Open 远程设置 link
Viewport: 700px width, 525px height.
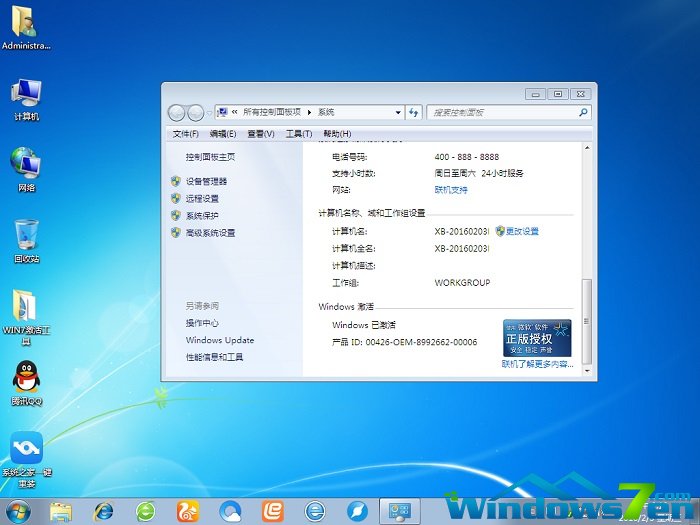[202, 198]
